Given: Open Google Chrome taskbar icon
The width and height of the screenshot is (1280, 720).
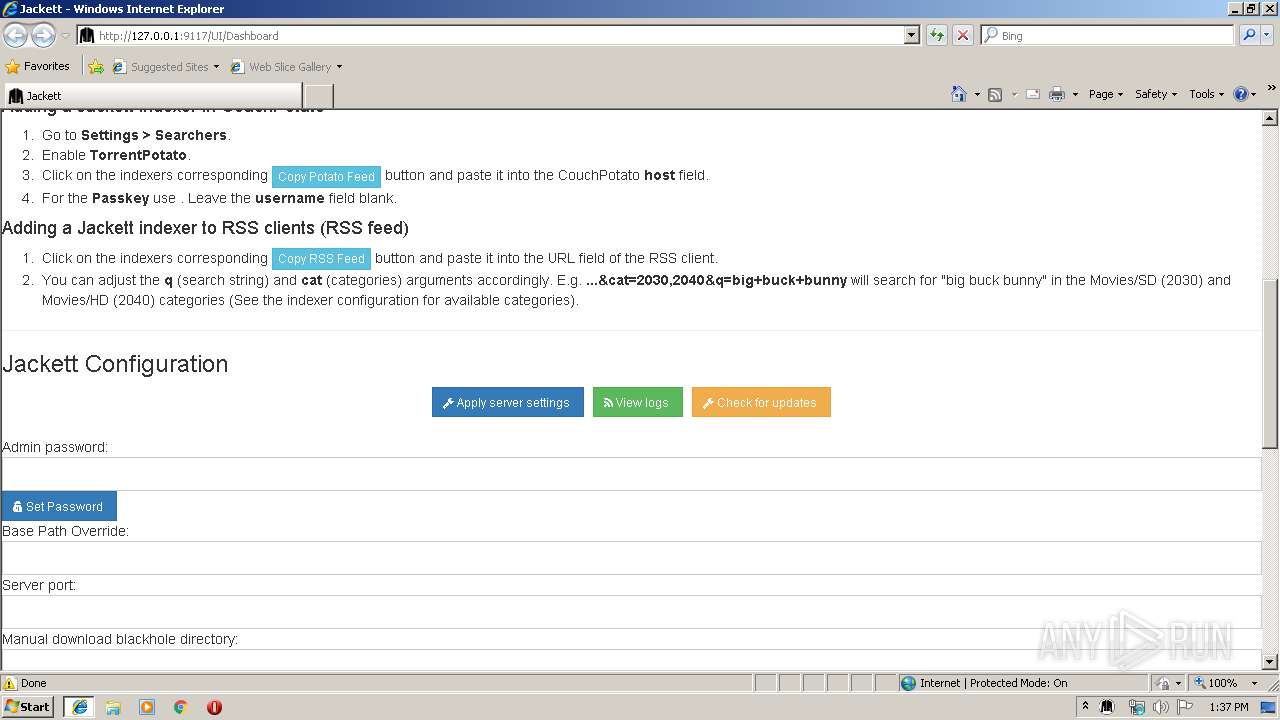Looking at the screenshot, I should [x=181, y=707].
